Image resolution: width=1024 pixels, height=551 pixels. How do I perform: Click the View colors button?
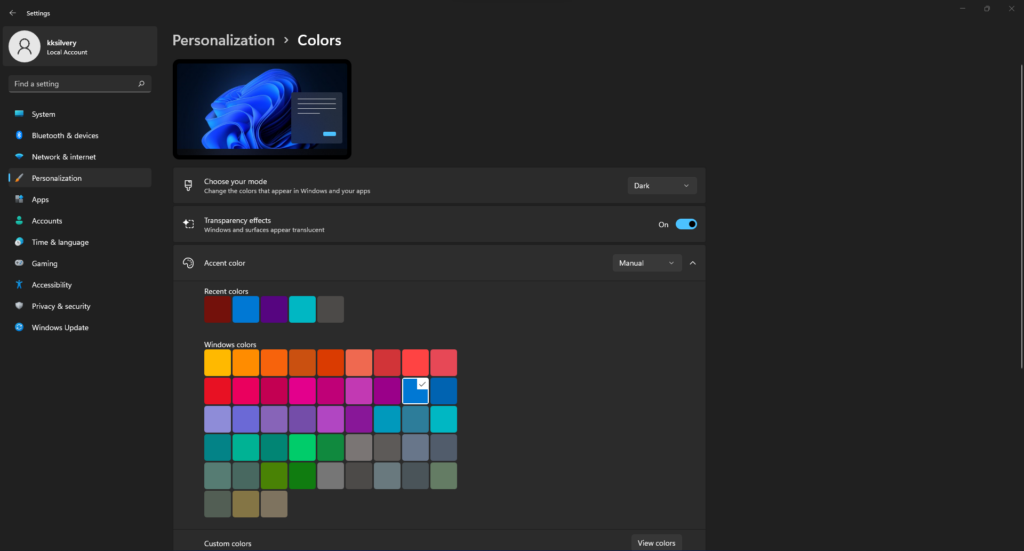click(x=656, y=543)
